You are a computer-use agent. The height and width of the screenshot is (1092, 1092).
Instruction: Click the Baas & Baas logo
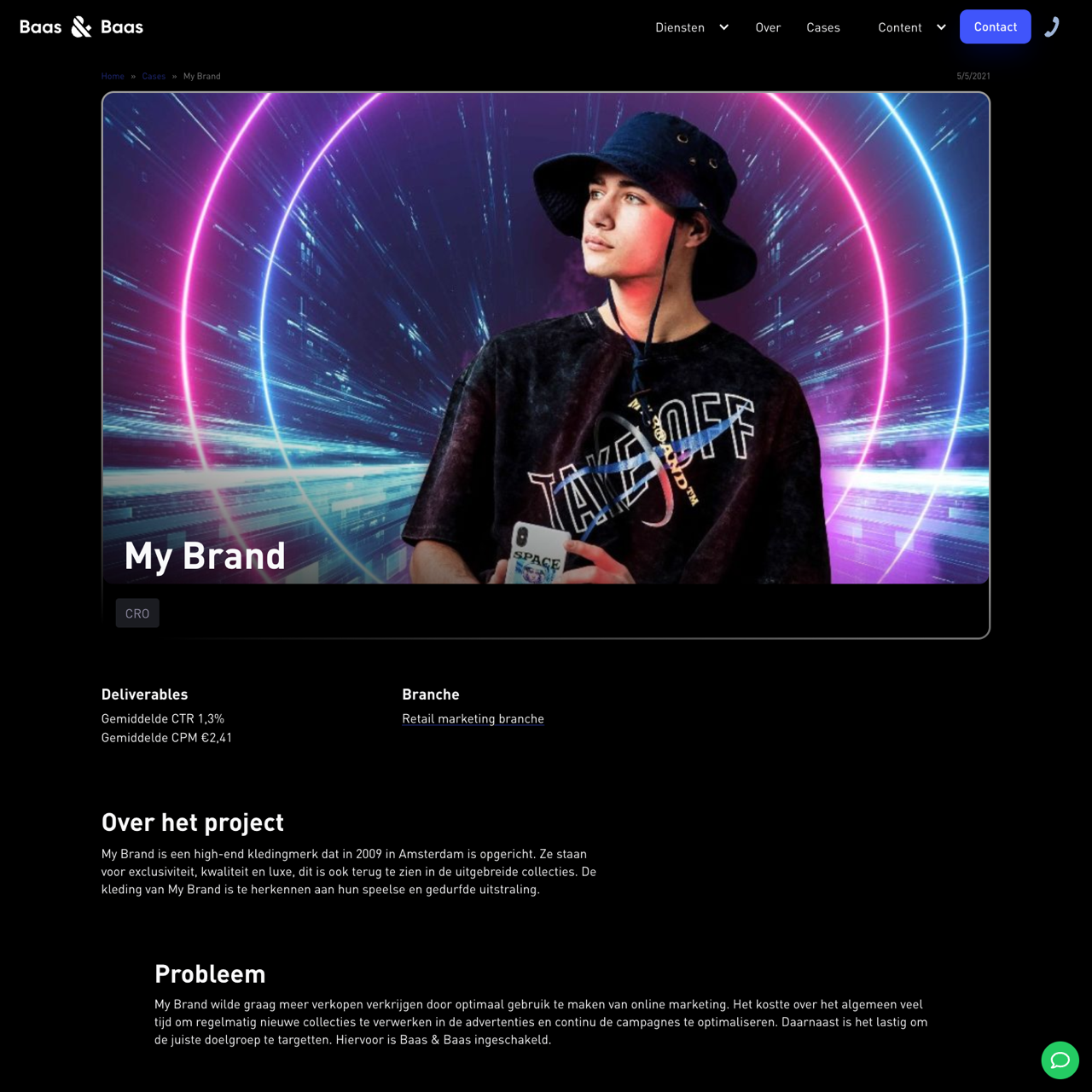[81, 27]
